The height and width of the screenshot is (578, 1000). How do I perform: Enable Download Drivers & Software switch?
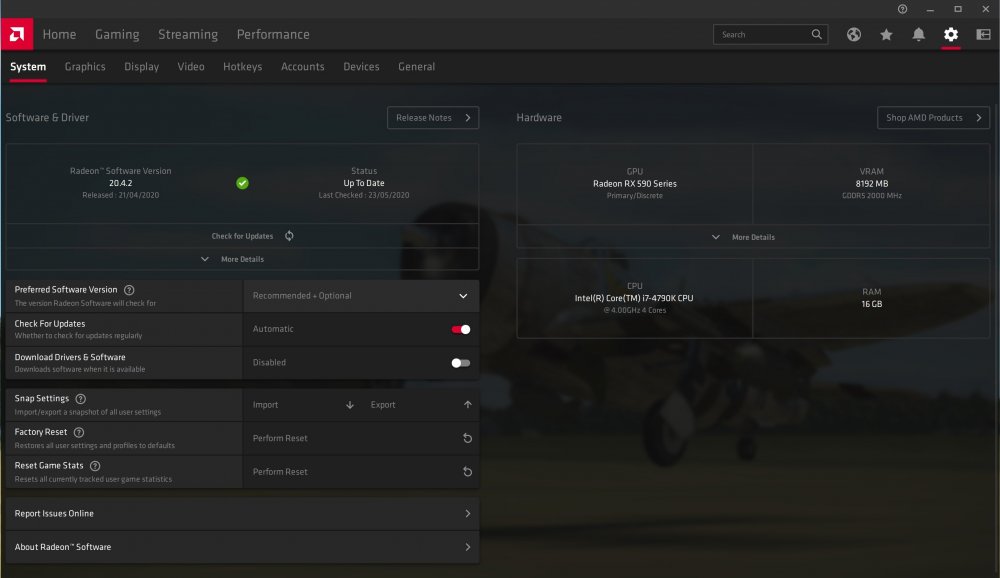coord(460,363)
